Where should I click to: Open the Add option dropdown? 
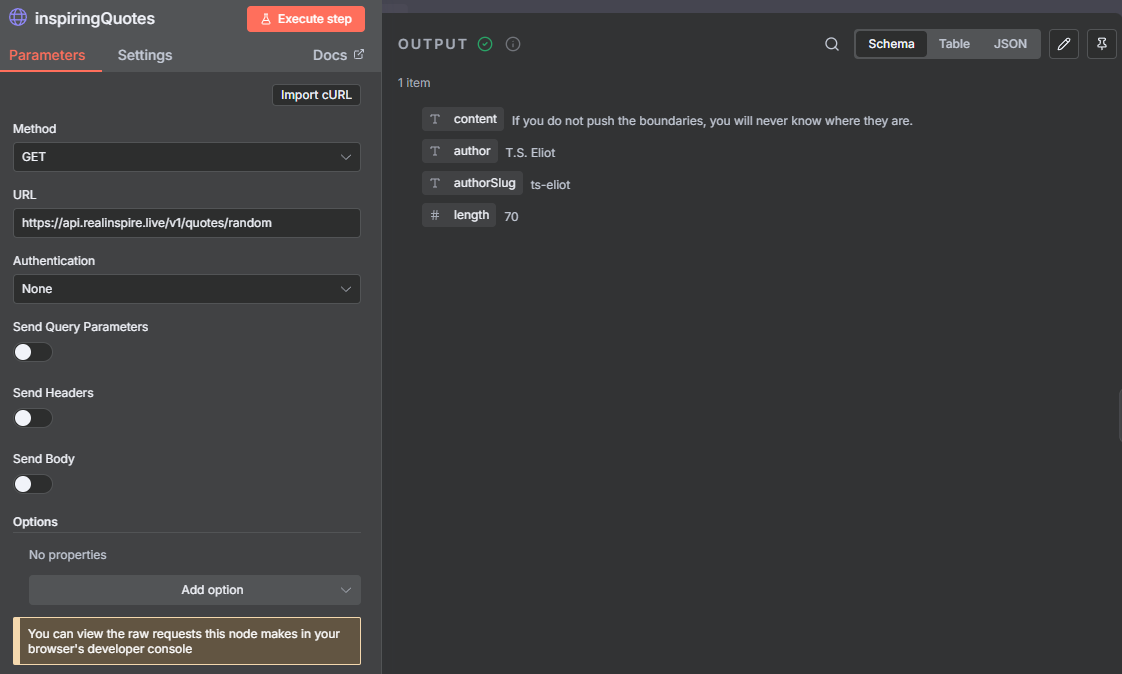(194, 590)
